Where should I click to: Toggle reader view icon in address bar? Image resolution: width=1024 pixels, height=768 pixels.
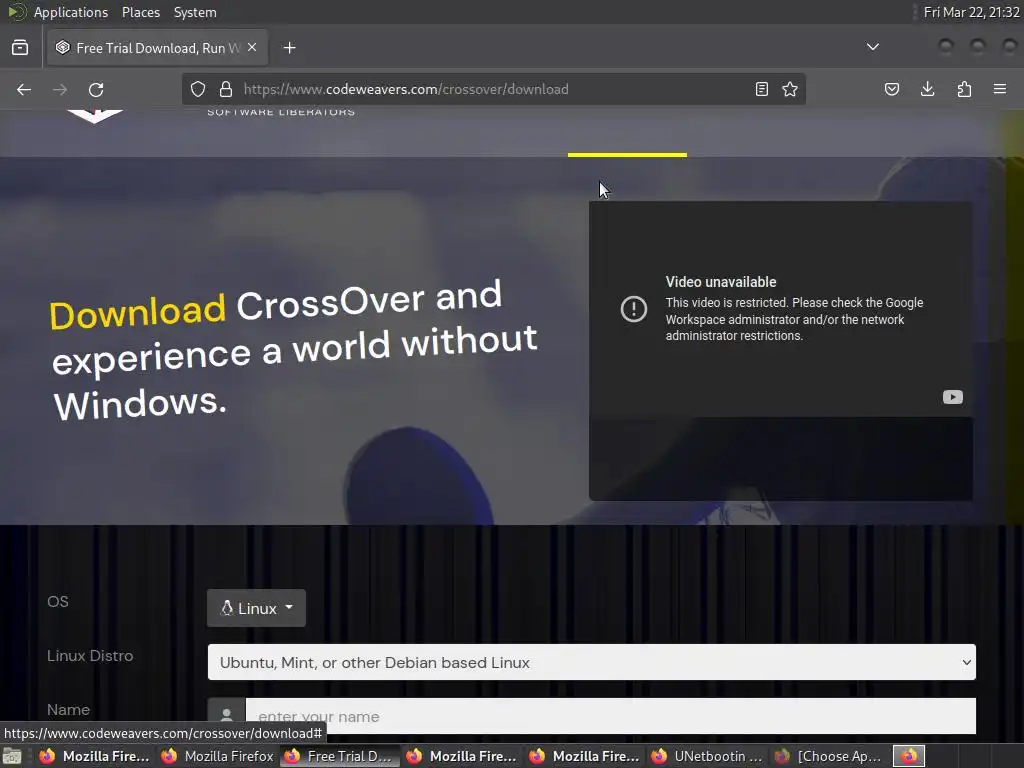tap(761, 89)
